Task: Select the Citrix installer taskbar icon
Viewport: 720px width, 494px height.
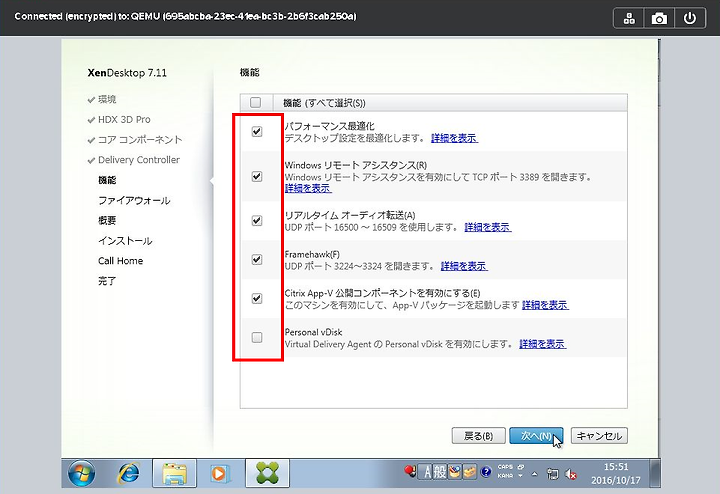Action: [x=267, y=473]
